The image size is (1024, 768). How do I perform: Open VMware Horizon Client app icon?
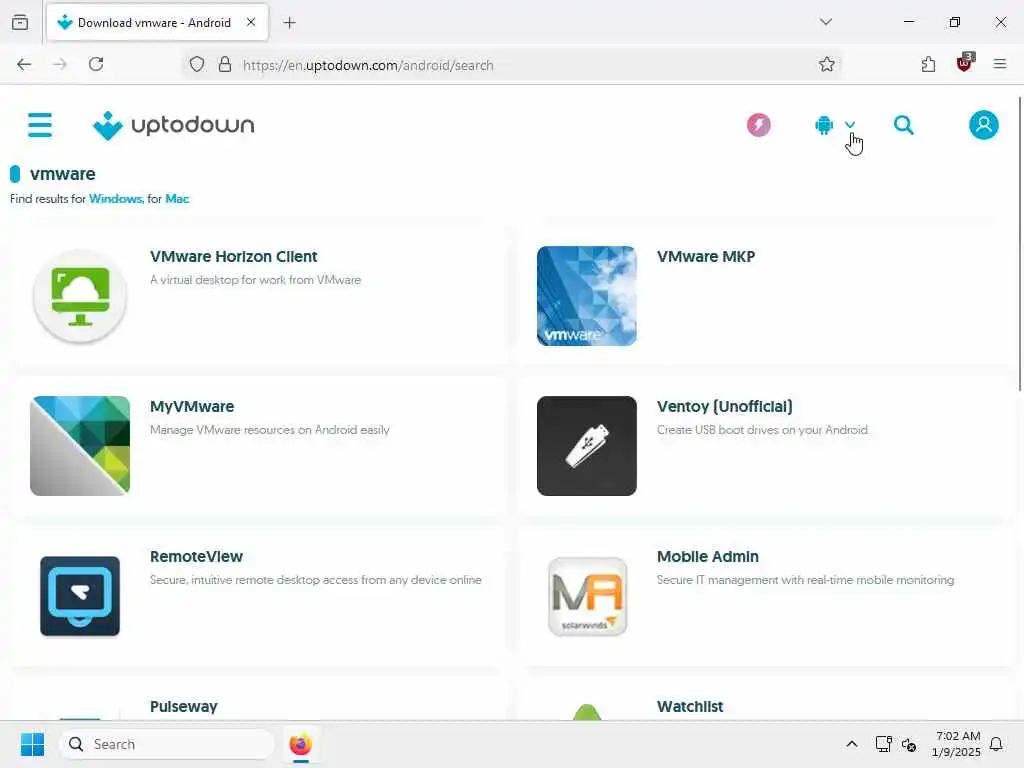coord(80,296)
